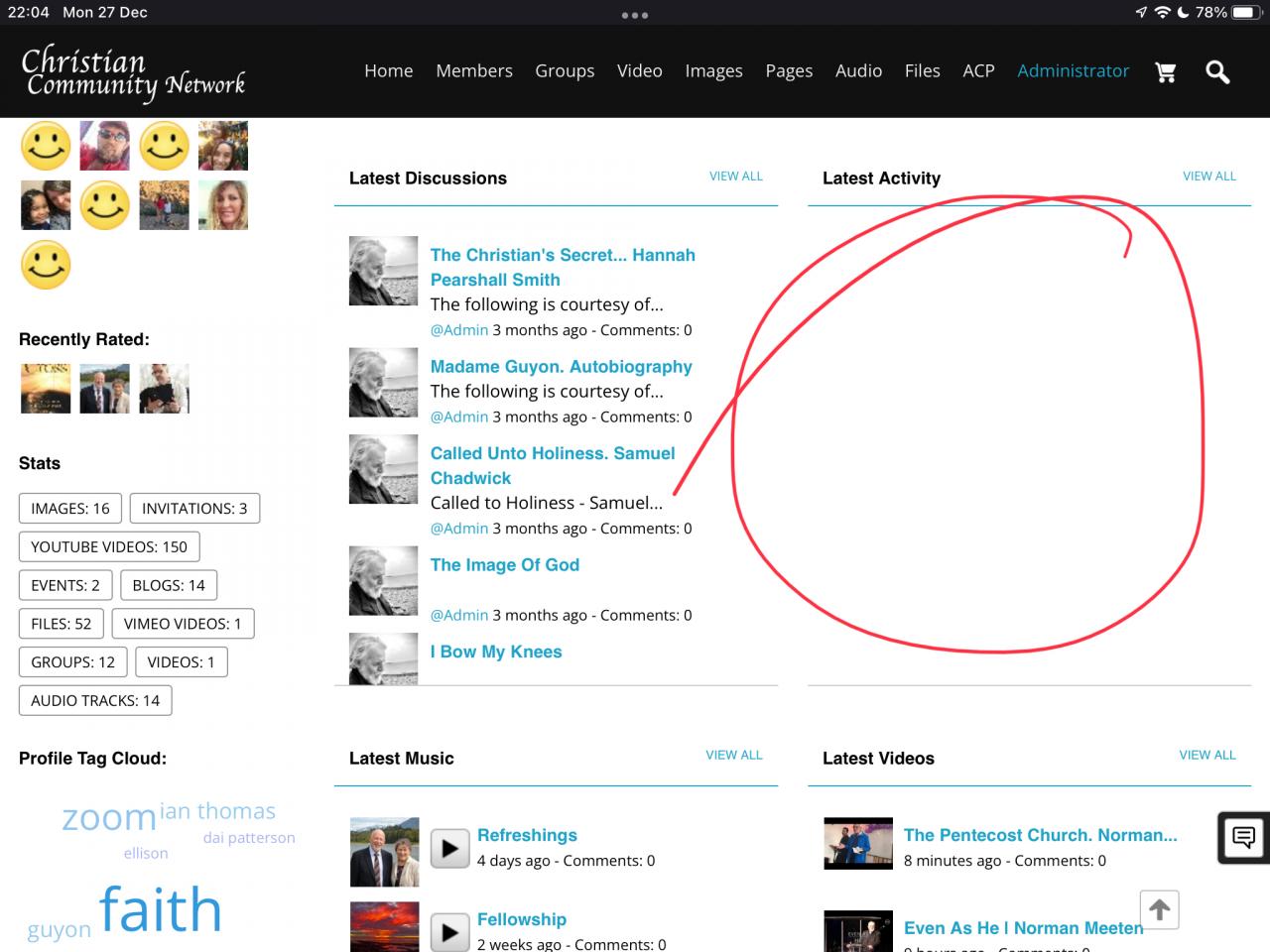Click the Christian Community Network logo

133,73
